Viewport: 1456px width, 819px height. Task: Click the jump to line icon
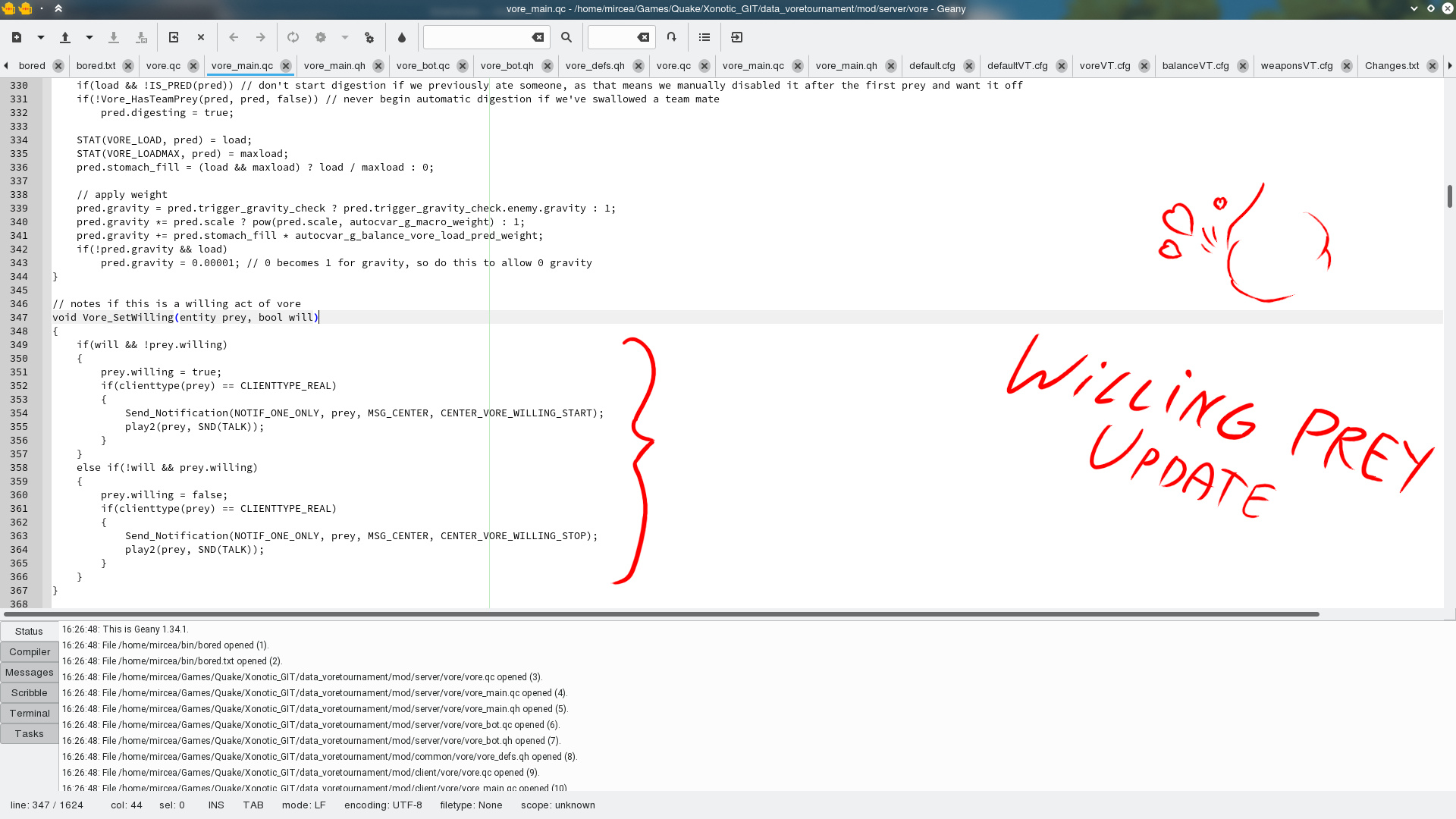click(671, 37)
